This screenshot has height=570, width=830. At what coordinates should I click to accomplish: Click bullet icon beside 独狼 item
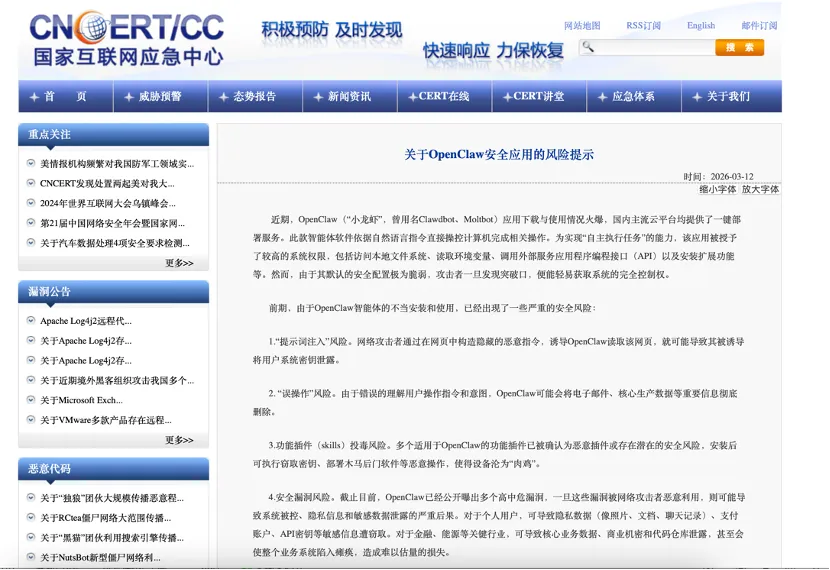pyautogui.click(x=31, y=497)
